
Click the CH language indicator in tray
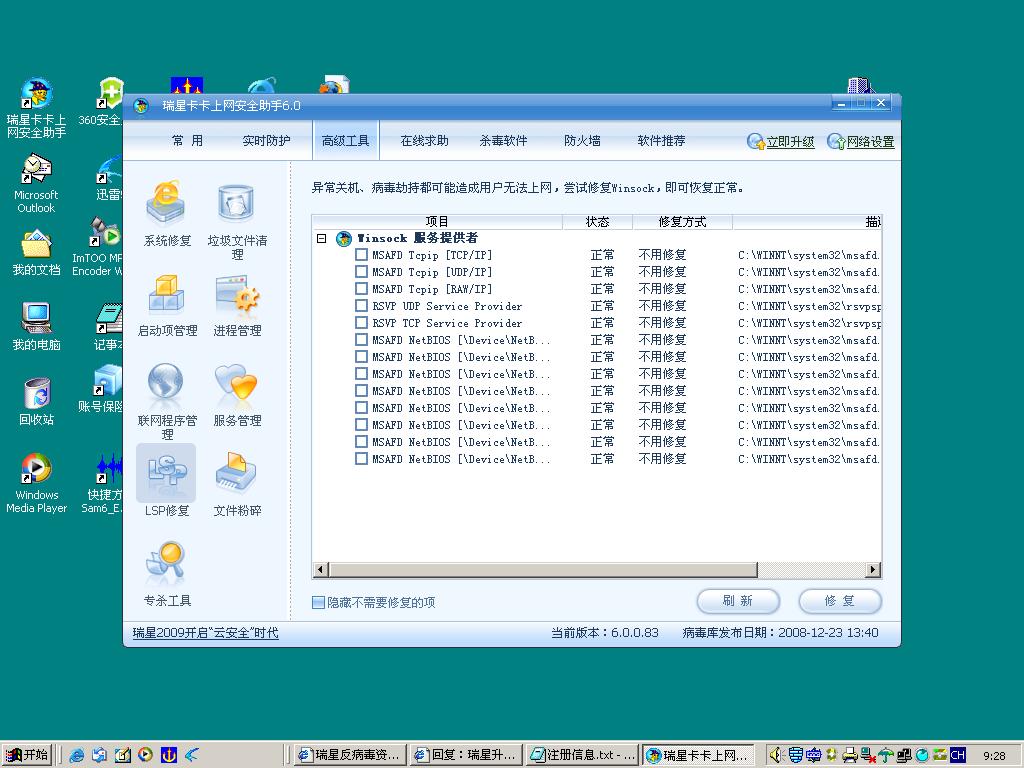(957, 755)
